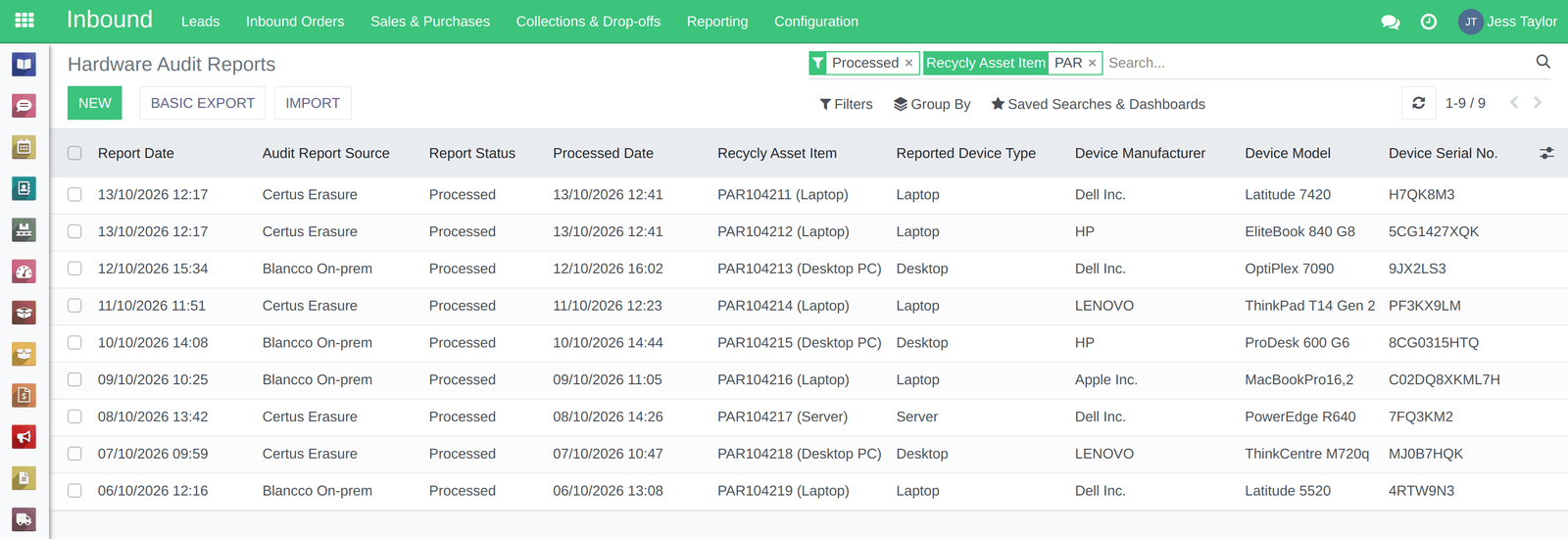1568x539 pixels.
Task: Click the MacBookPro16,2 model cell
Action: point(1298,379)
